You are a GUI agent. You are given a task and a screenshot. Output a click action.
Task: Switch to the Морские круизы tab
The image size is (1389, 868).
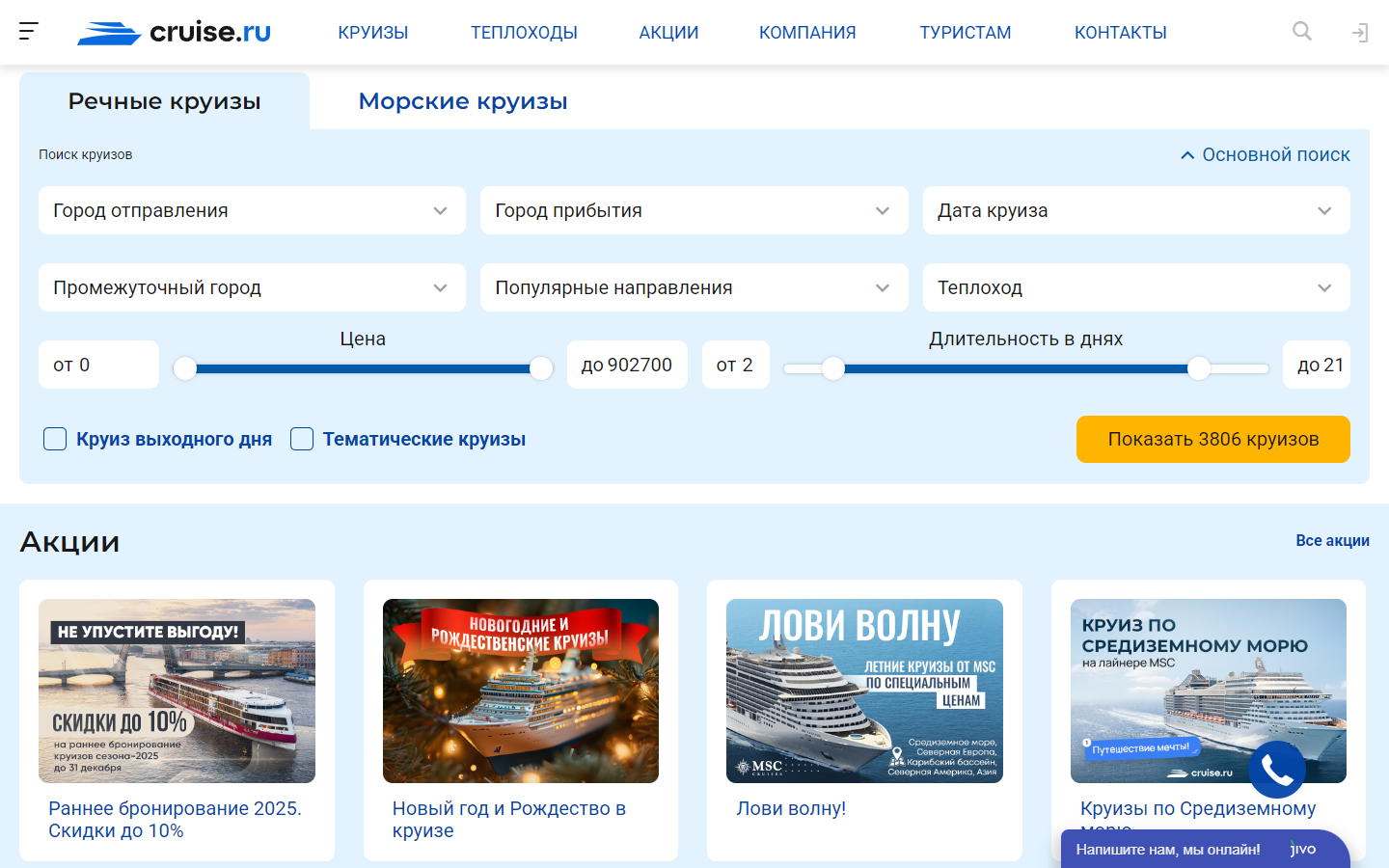pos(463,101)
